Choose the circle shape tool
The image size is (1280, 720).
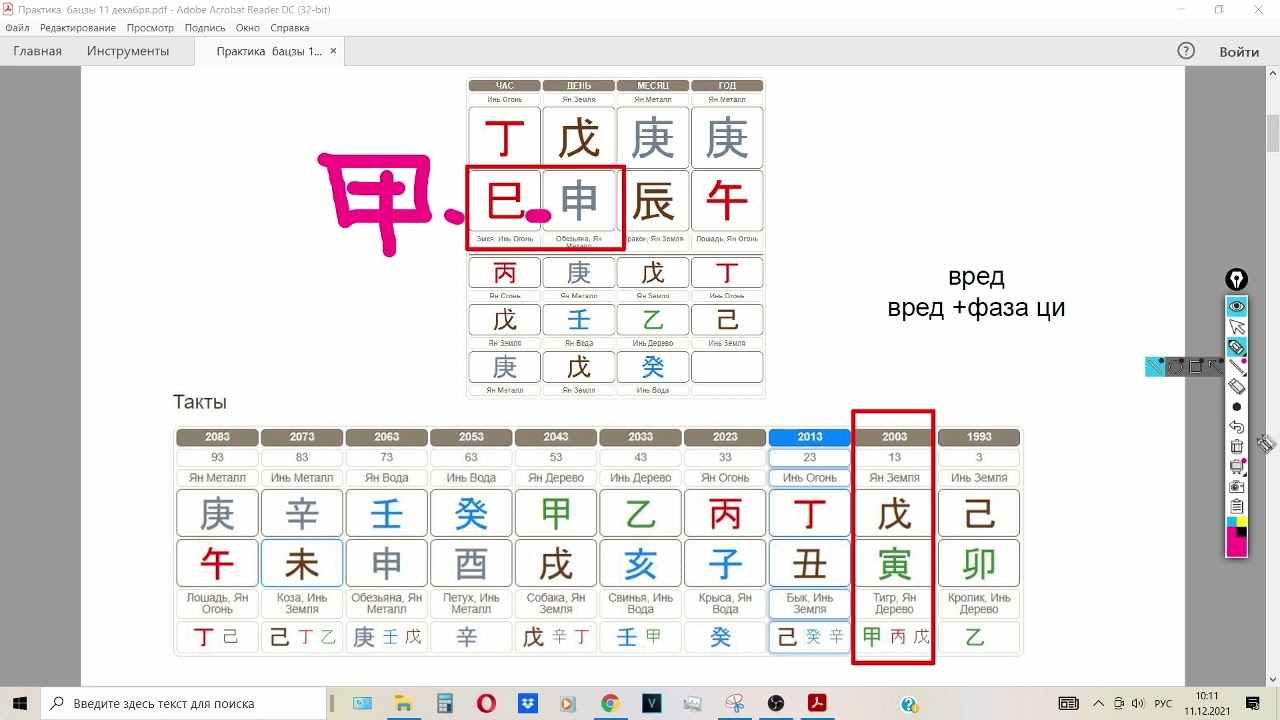(1175, 367)
